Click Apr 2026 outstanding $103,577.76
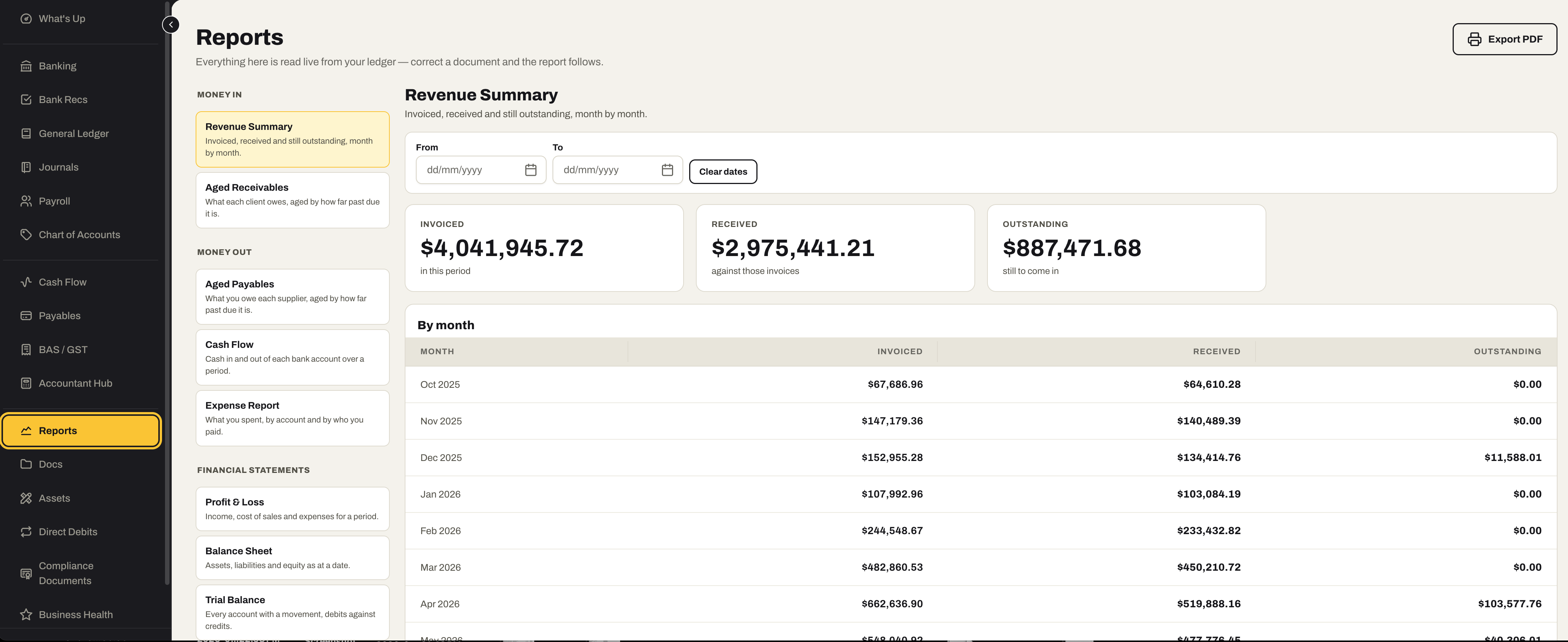This screenshot has width=1568, height=642. pyautogui.click(x=1509, y=604)
